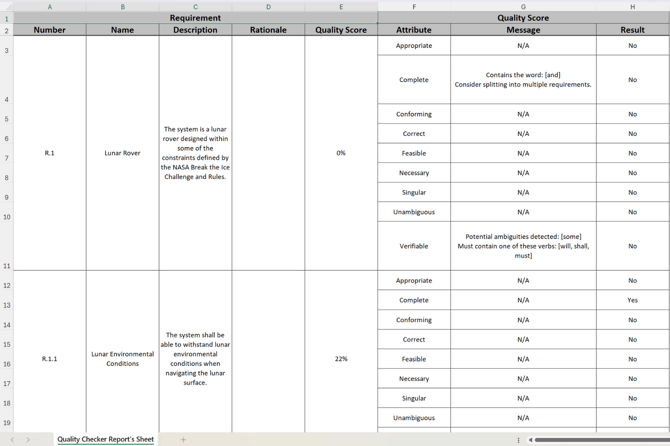Click the previous sheet navigation arrow
This screenshot has width=670, height=446.
[x=12, y=439]
